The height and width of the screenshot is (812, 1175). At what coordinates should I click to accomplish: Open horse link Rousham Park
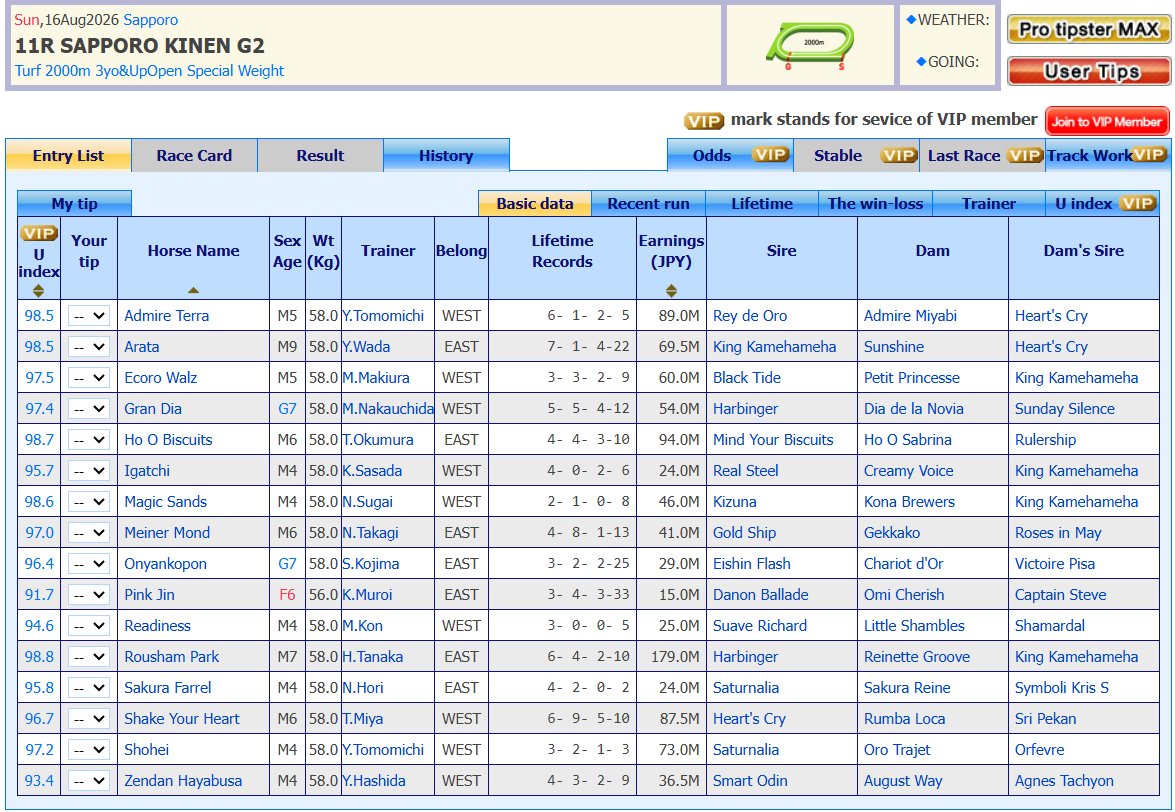pos(172,656)
